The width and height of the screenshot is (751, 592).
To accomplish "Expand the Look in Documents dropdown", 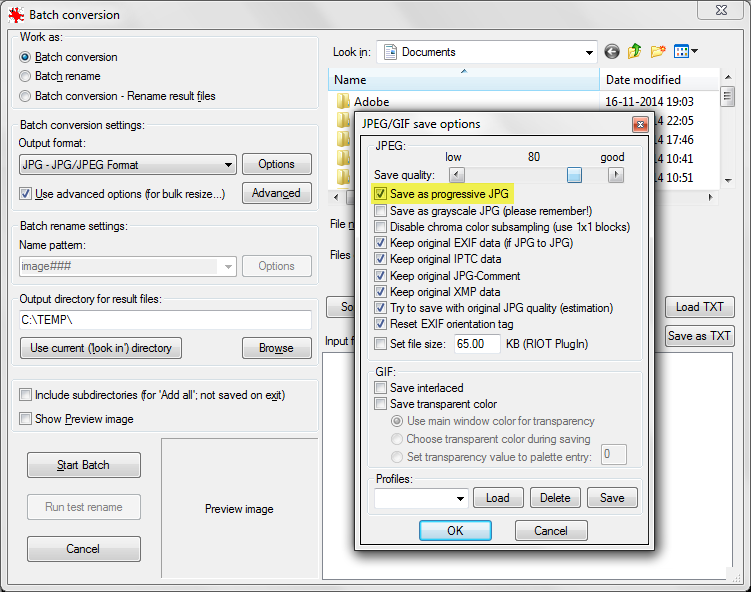I will [x=587, y=52].
